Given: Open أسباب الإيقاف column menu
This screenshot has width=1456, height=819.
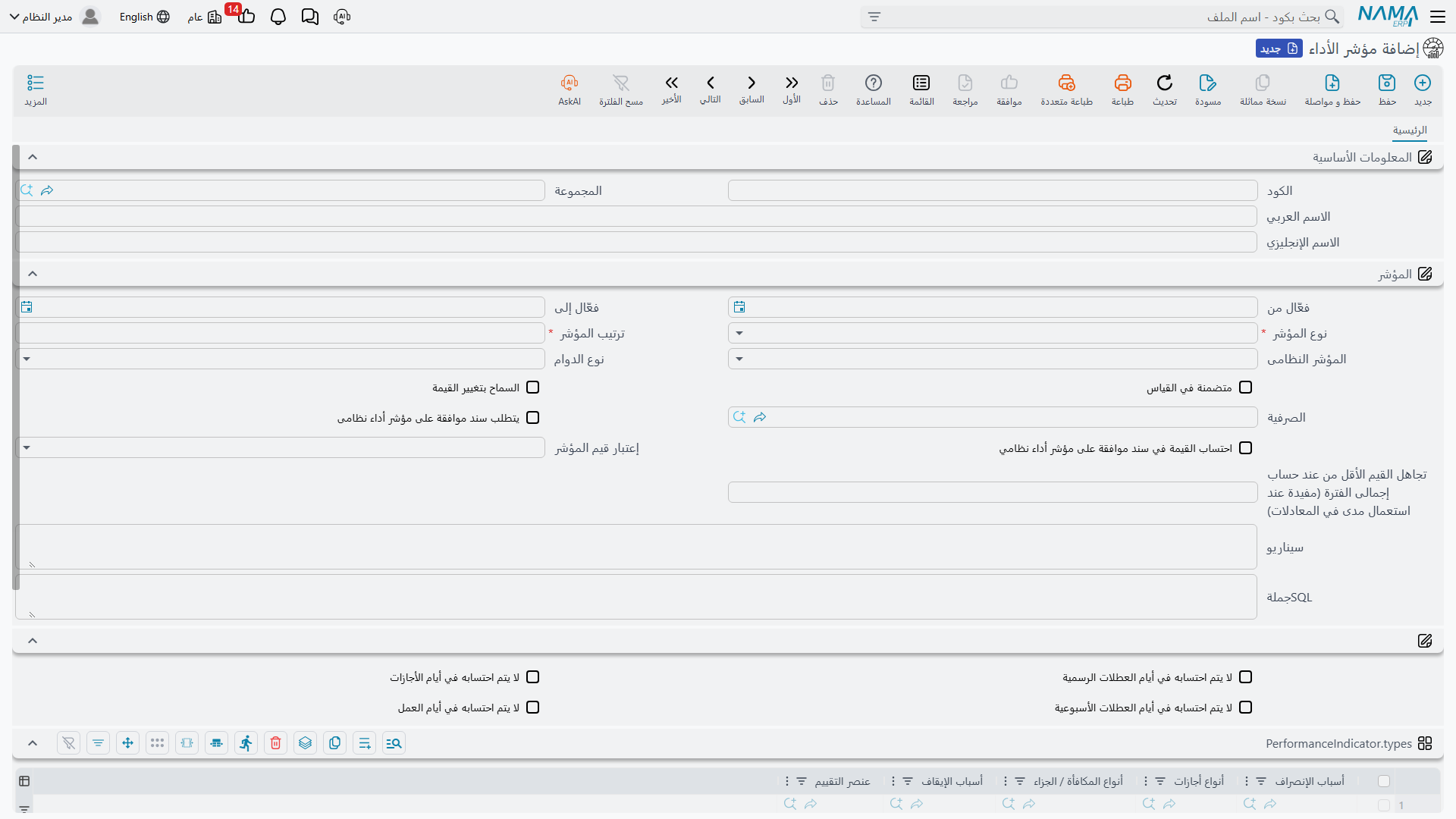Looking at the screenshot, I should [x=893, y=781].
